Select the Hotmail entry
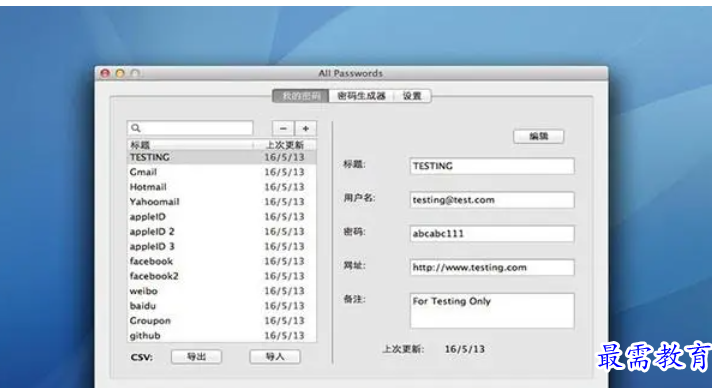This screenshot has width=719, height=388. [221, 187]
